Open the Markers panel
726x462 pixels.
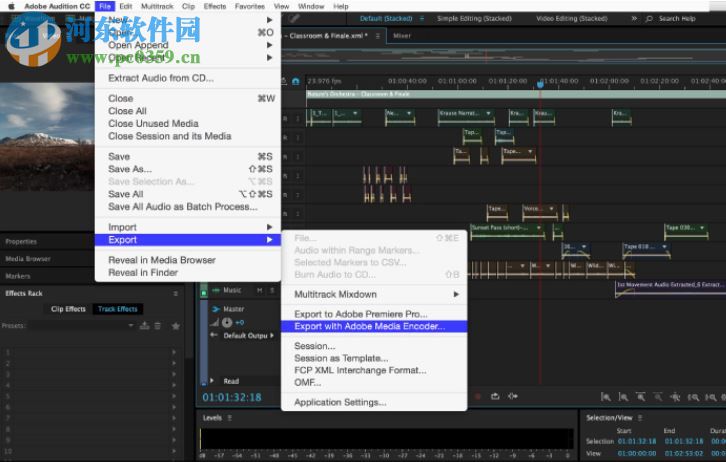tap(18, 276)
